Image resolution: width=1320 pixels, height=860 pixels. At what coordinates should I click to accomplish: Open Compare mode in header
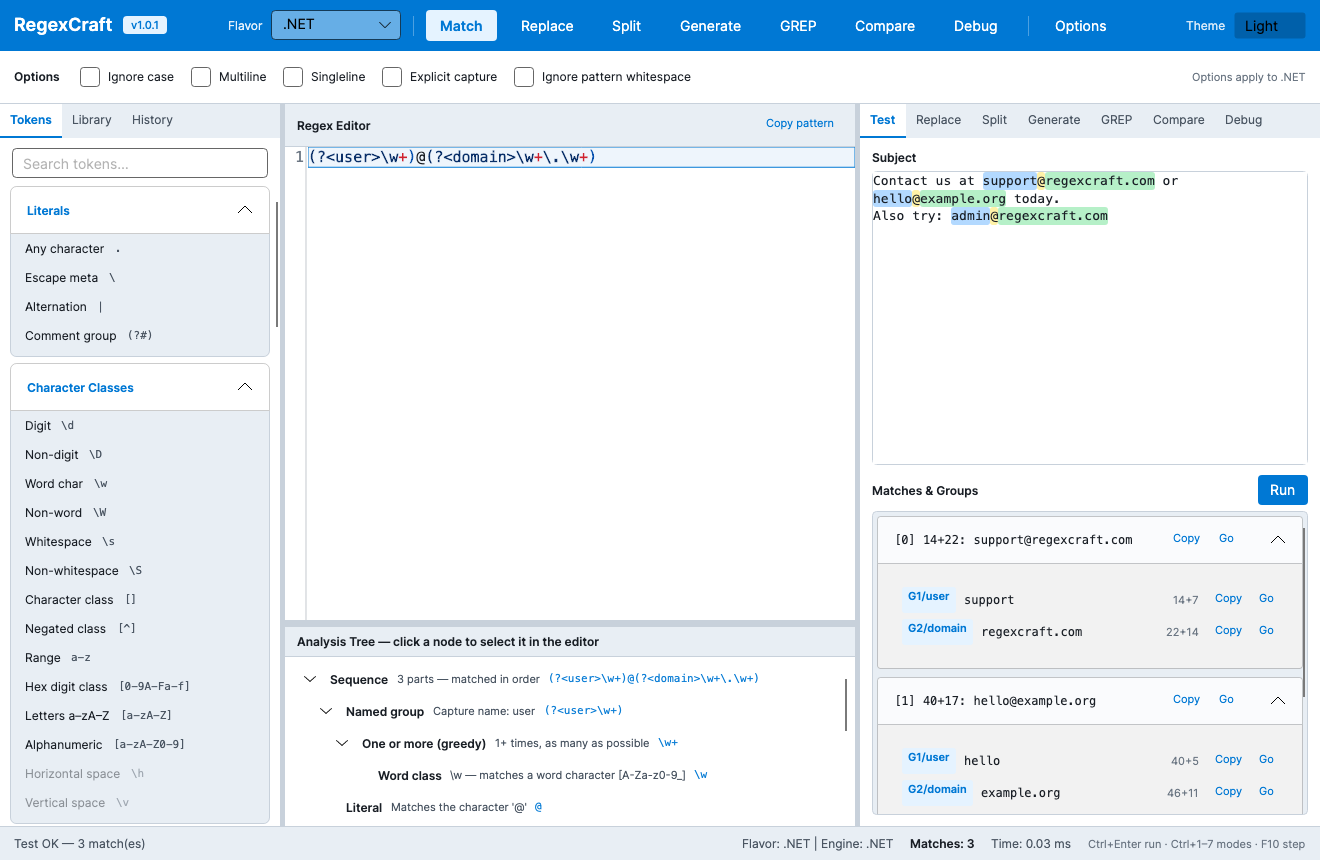point(885,26)
